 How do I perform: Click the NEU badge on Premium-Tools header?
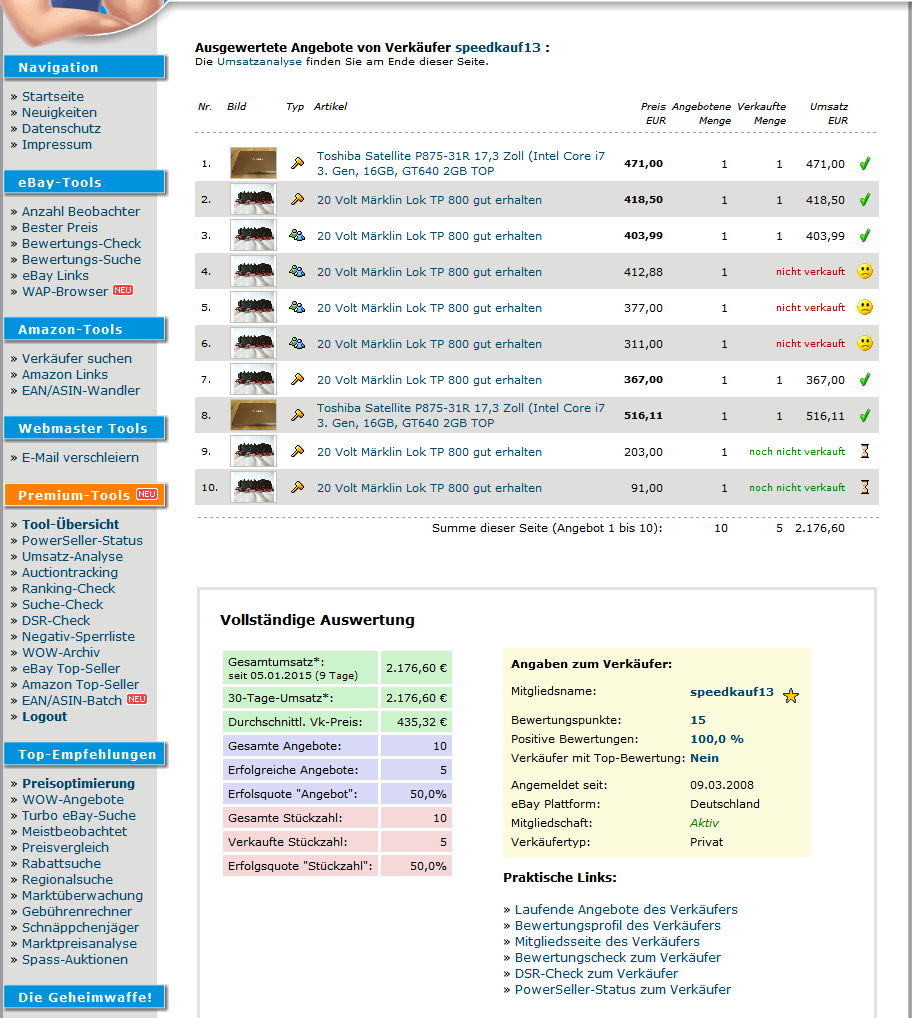click(x=146, y=495)
